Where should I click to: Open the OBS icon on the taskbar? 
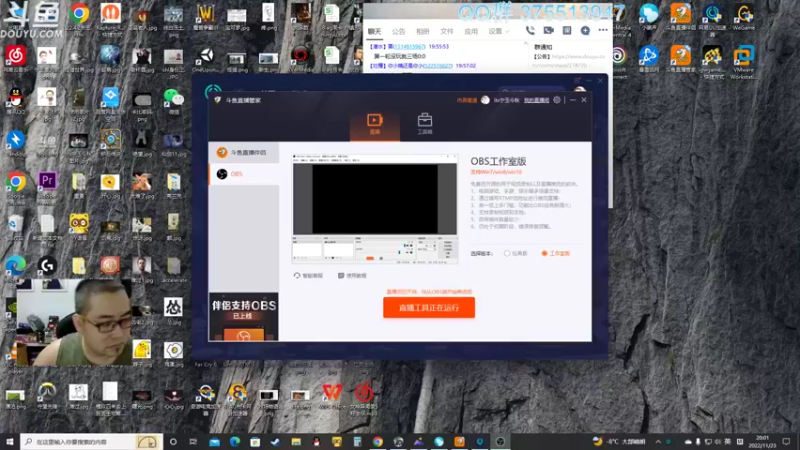(x=500, y=442)
